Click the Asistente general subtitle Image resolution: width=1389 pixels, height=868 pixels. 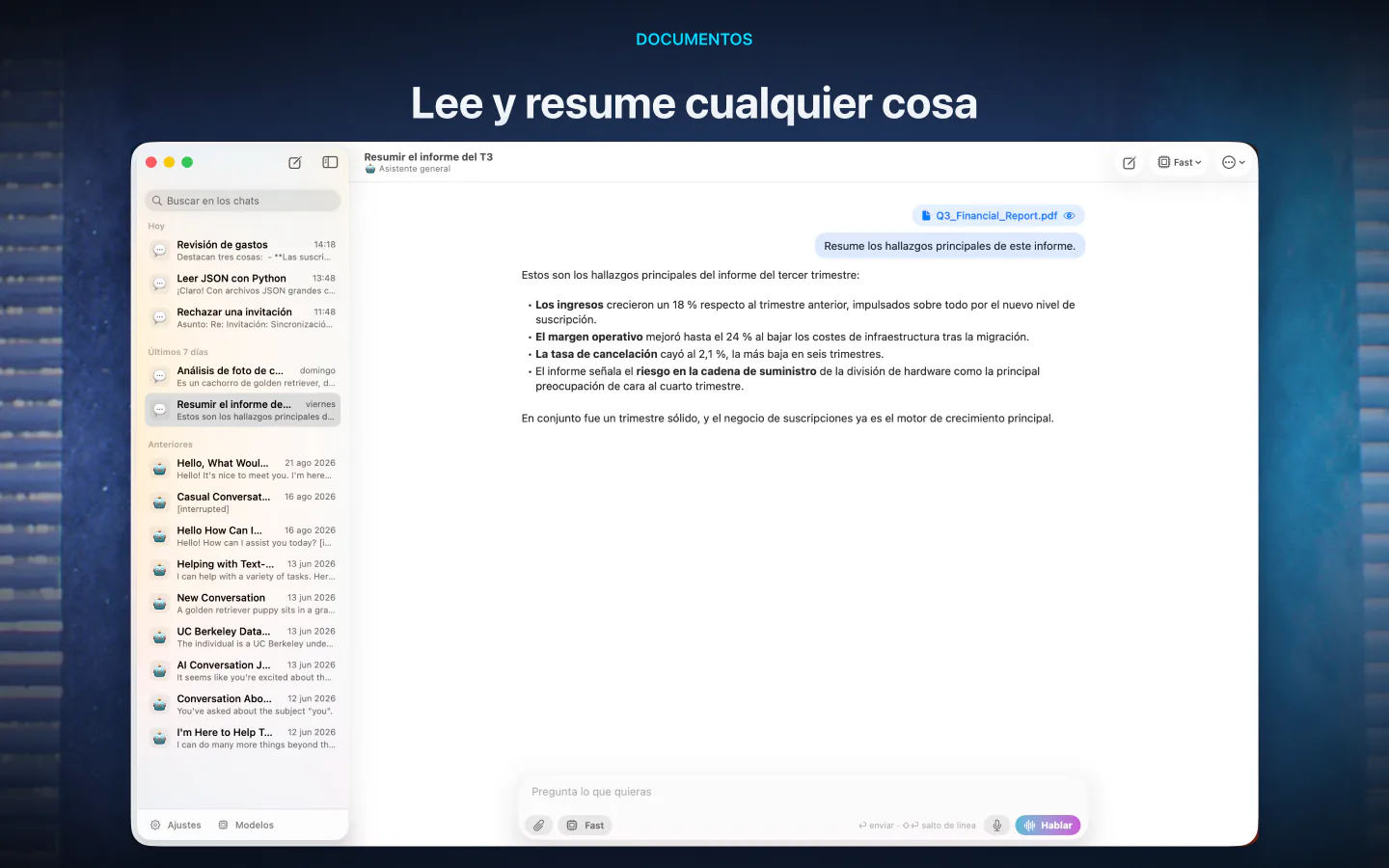click(415, 169)
